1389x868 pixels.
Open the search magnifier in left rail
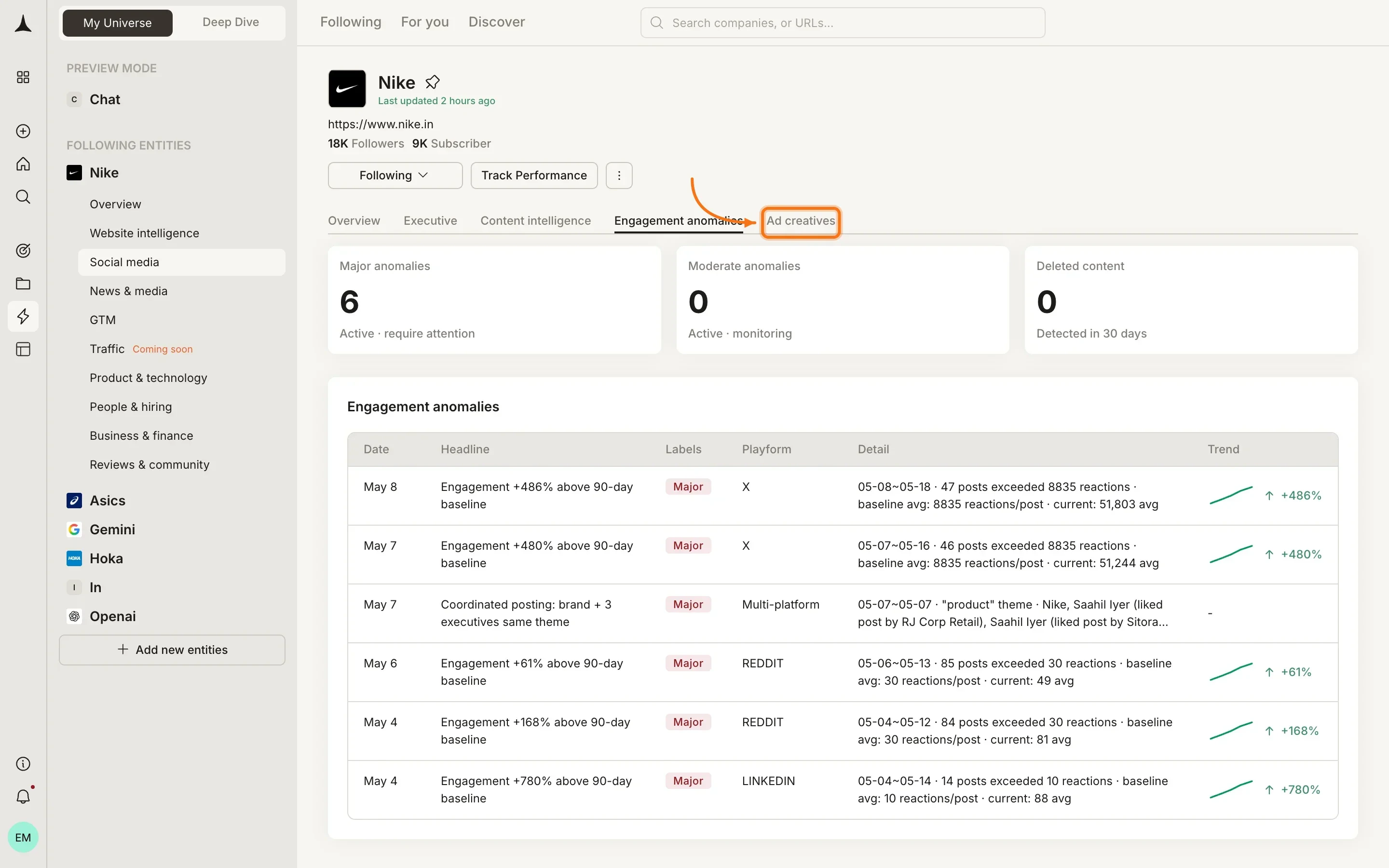click(x=23, y=197)
